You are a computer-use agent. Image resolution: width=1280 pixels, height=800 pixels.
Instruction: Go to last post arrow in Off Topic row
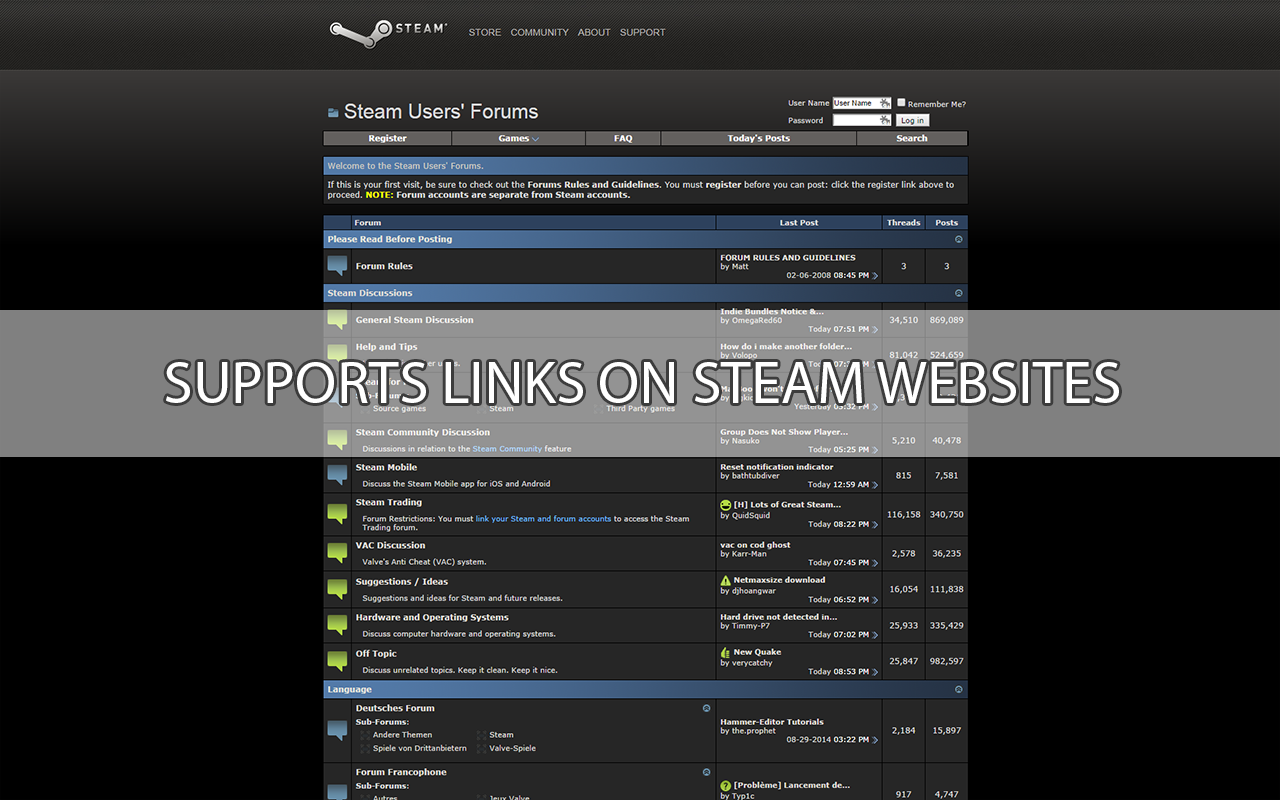point(875,672)
